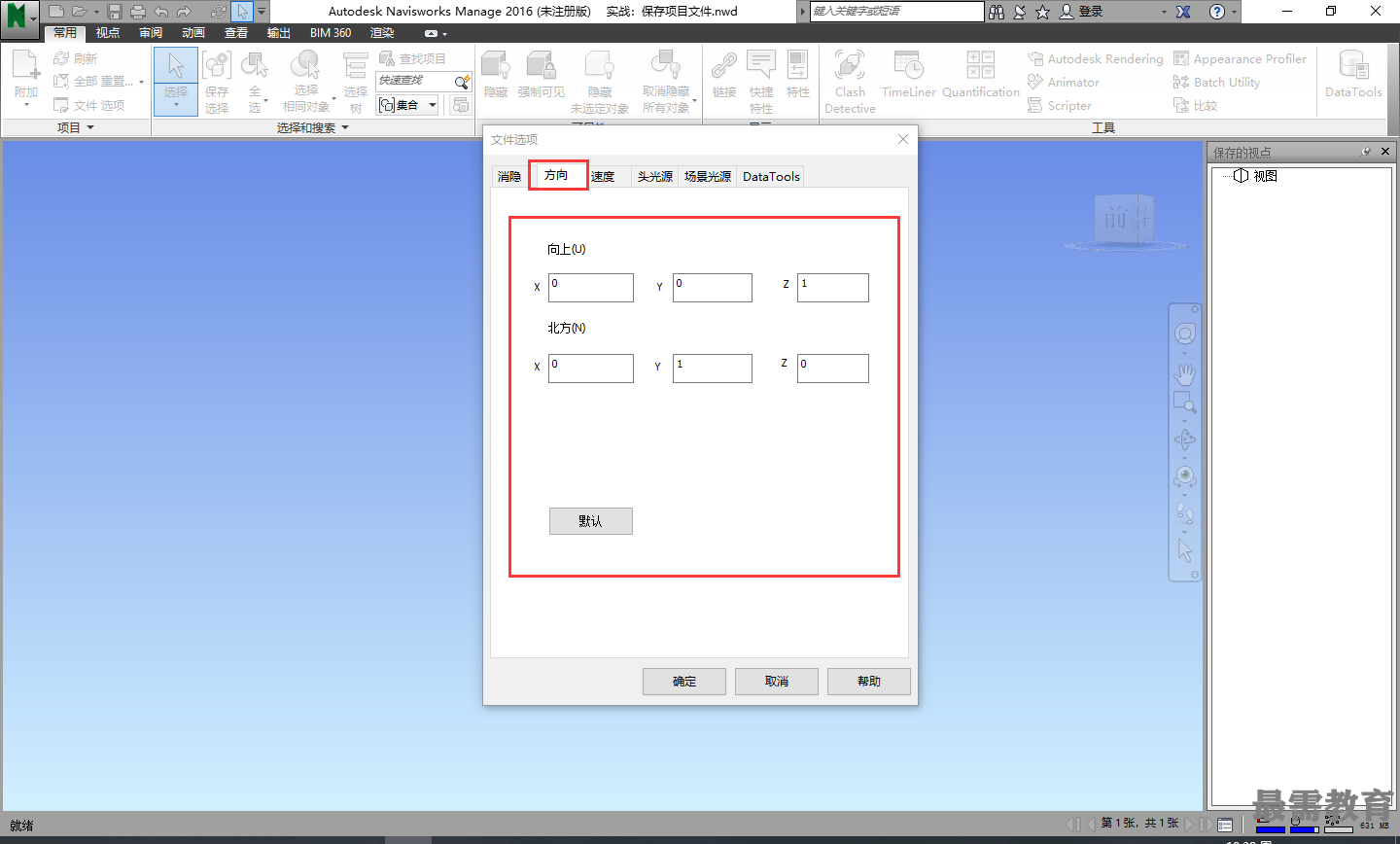Switch to the 渲染 ribbon tab

tap(382, 33)
